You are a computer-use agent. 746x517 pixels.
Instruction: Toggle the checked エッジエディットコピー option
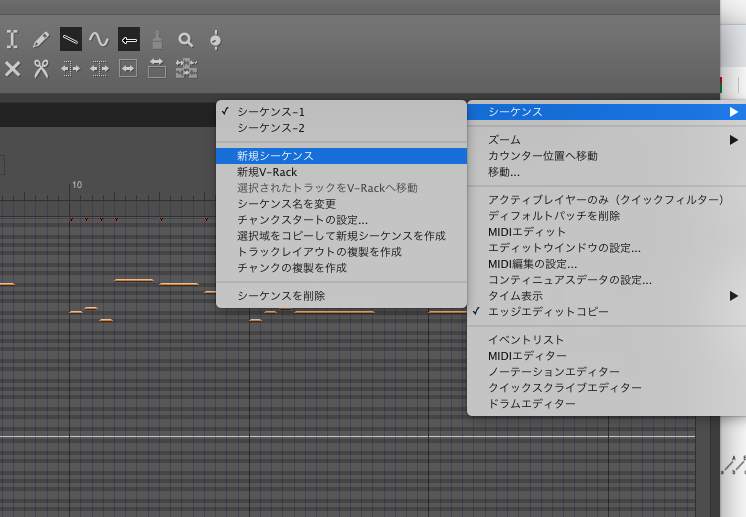coord(607,312)
